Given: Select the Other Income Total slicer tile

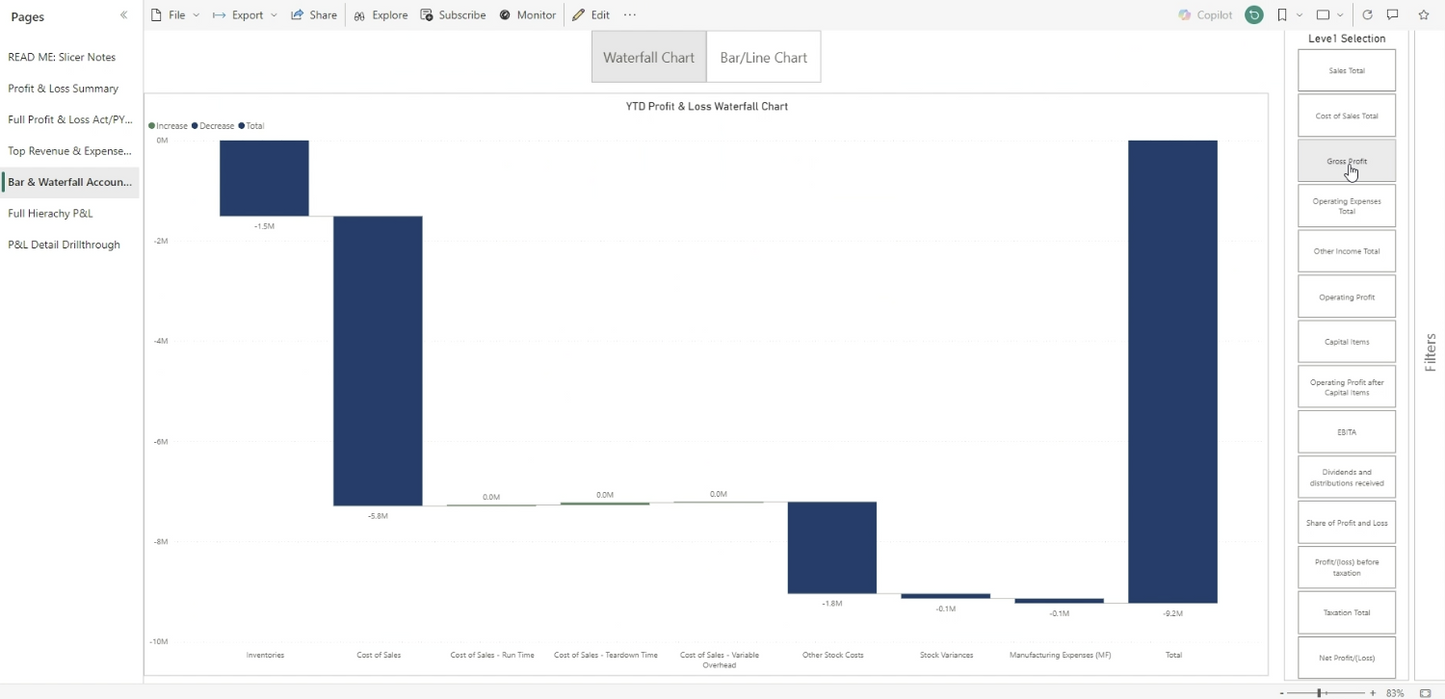Looking at the screenshot, I should pos(1347,251).
